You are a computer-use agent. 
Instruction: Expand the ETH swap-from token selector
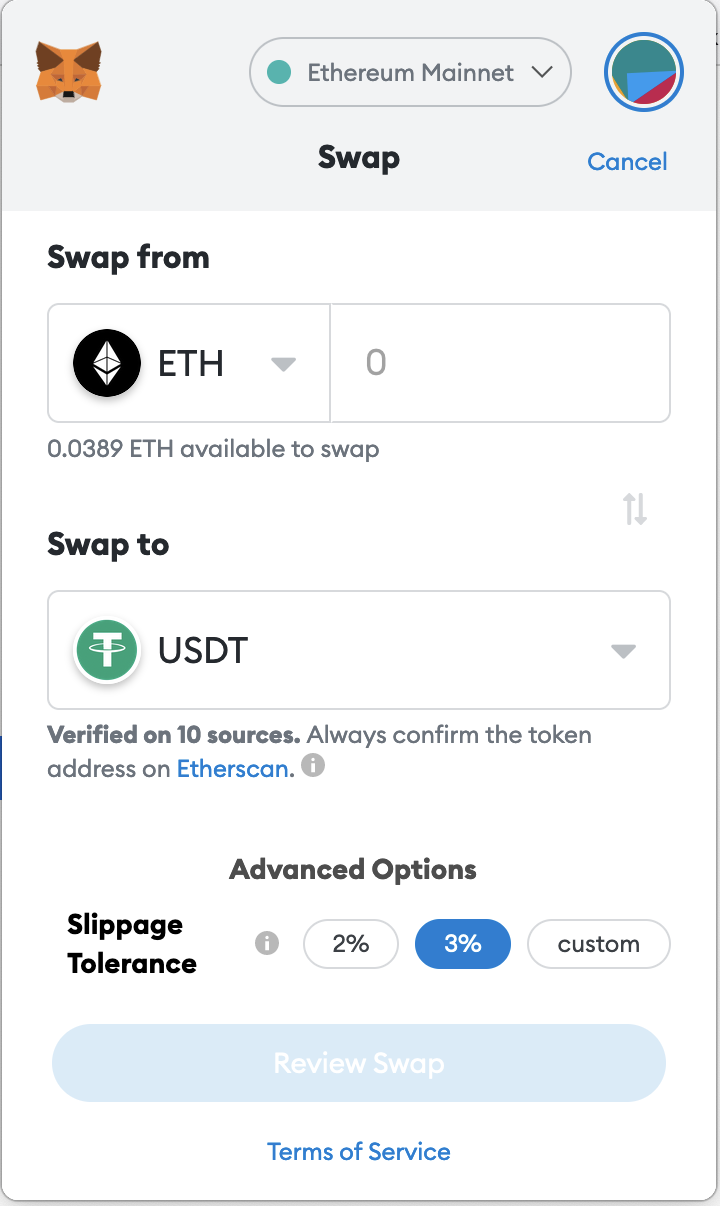click(189, 363)
